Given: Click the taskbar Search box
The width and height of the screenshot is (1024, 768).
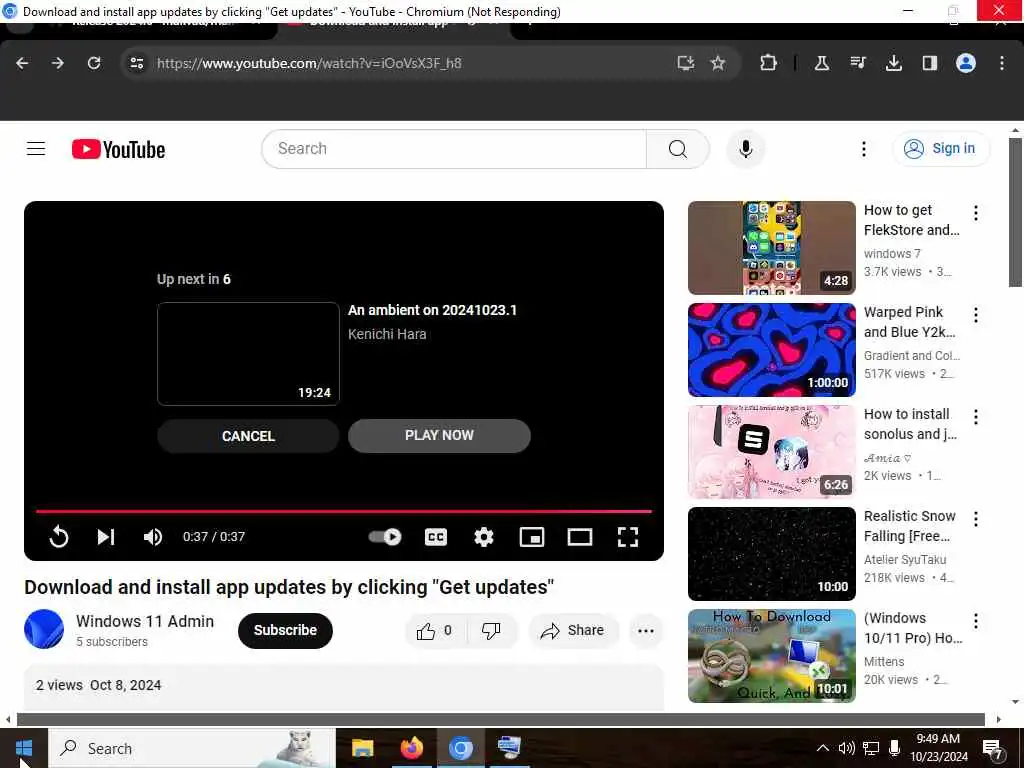Looking at the screenshot, I should [x=191, y=748].
